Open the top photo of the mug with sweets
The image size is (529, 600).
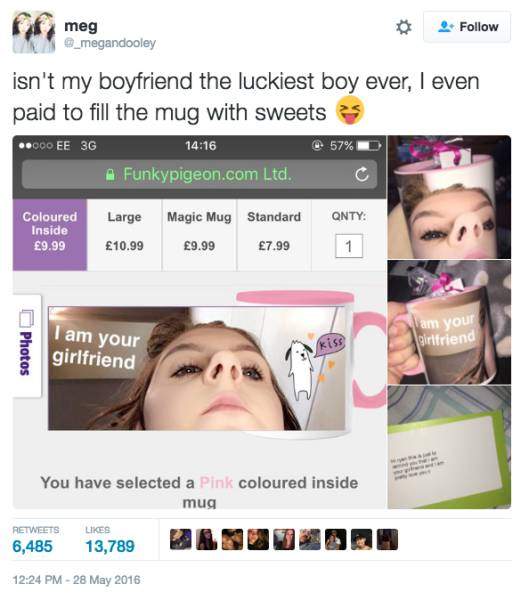click(449, 197)
